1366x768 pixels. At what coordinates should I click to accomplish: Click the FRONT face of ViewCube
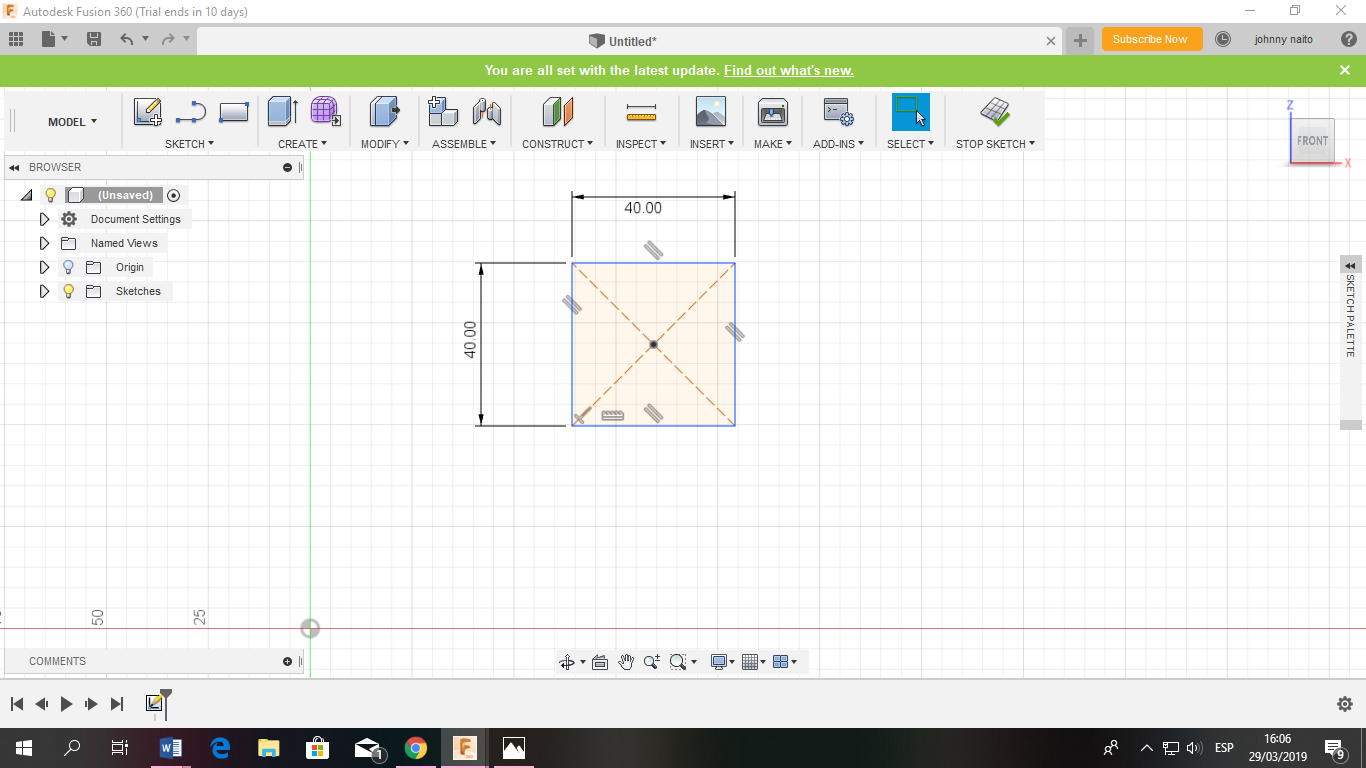pos(1312,141)
